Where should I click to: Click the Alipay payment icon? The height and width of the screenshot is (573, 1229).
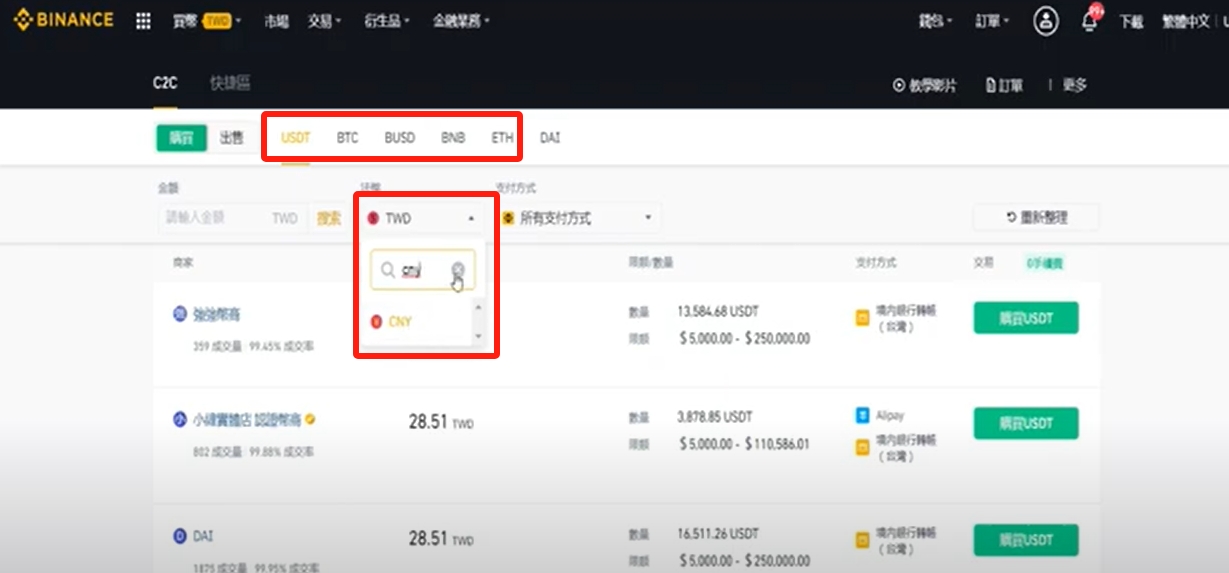point(862,415)
